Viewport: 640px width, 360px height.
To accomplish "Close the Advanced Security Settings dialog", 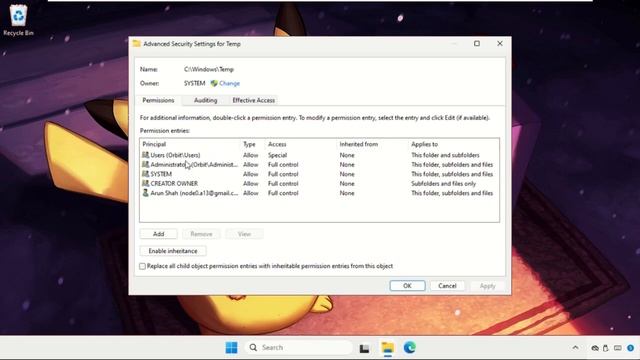I will [x=500, y=44].
